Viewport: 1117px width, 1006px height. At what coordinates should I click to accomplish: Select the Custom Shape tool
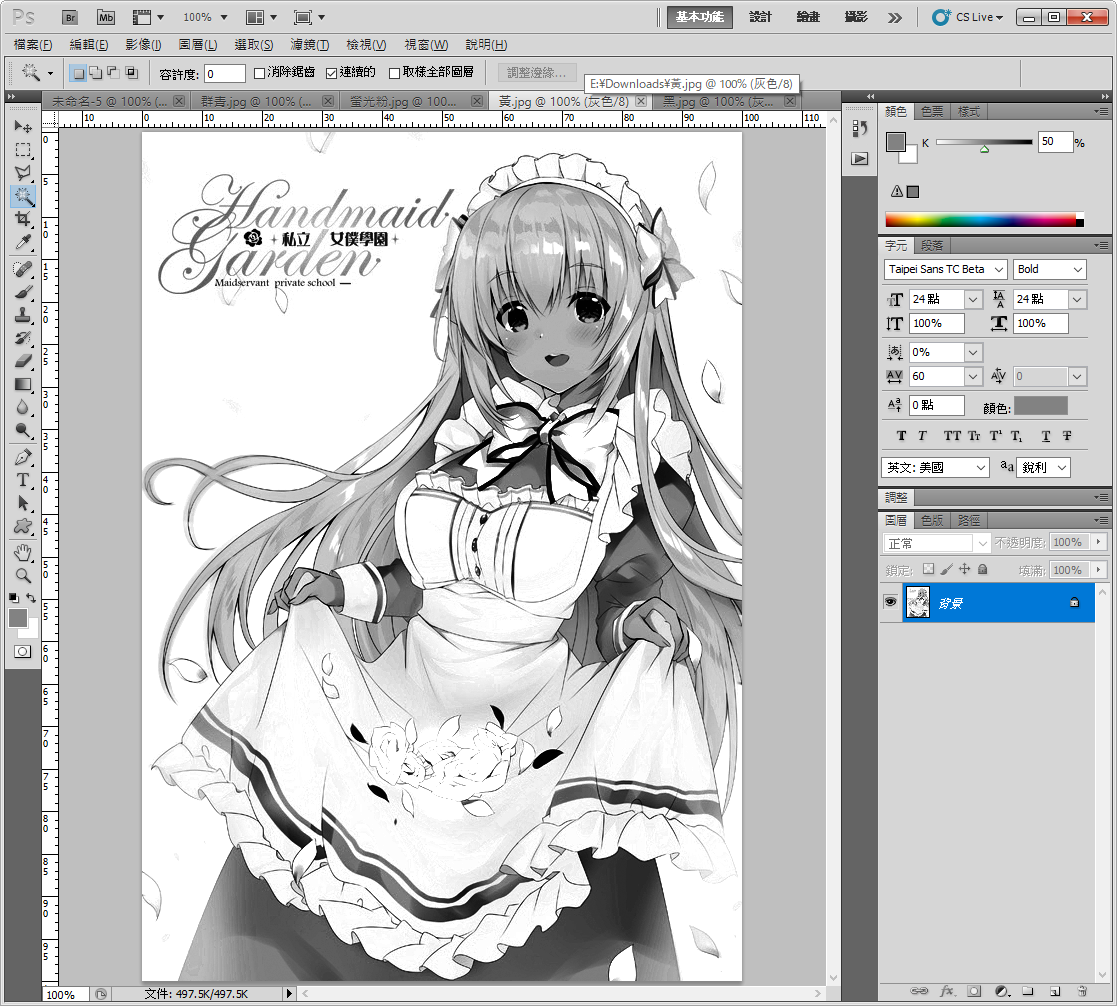(x=23, y=526)
